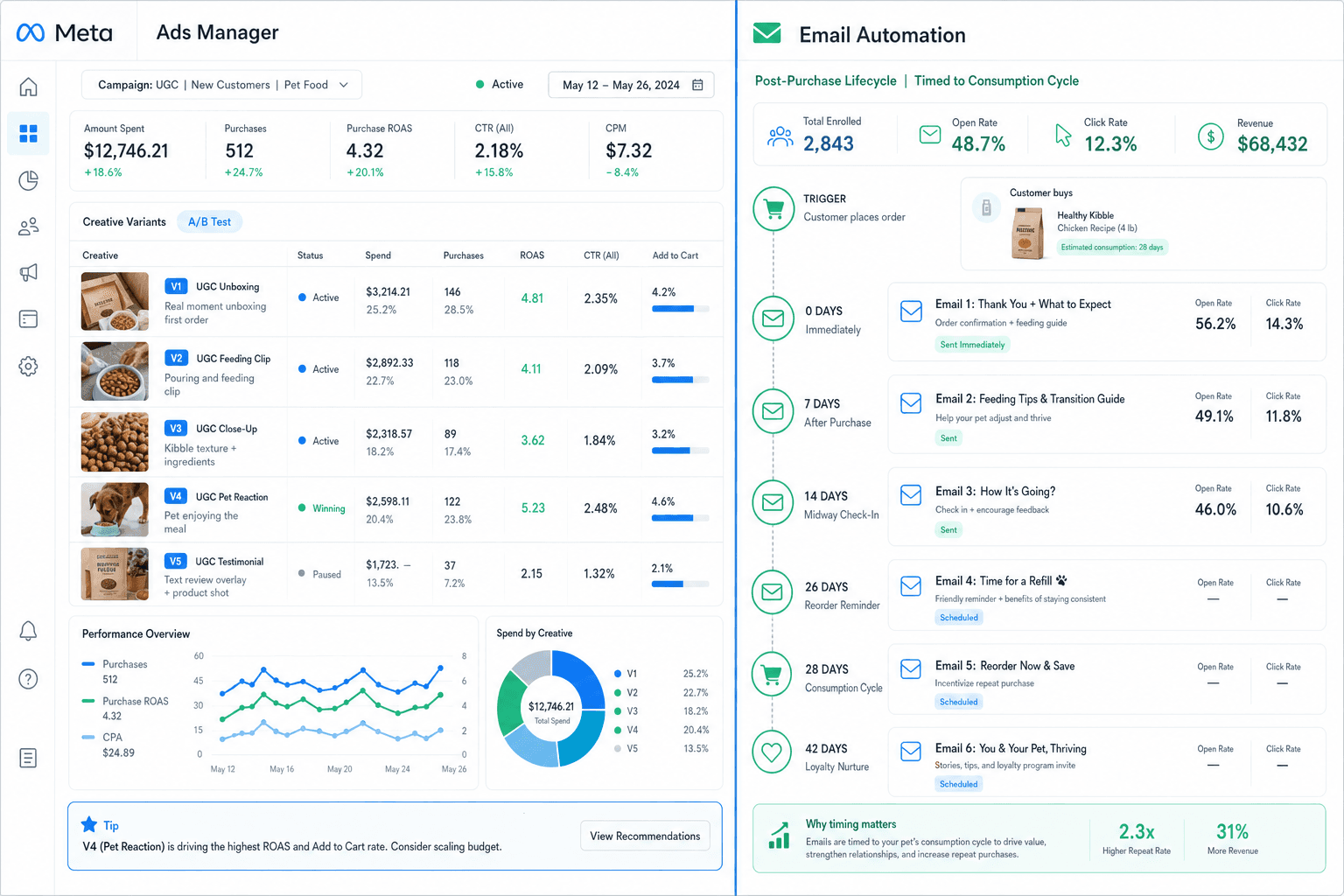Click the help question mark icon
The height and width of the screenshot is (896, 1344).
(x=28, y=679)
